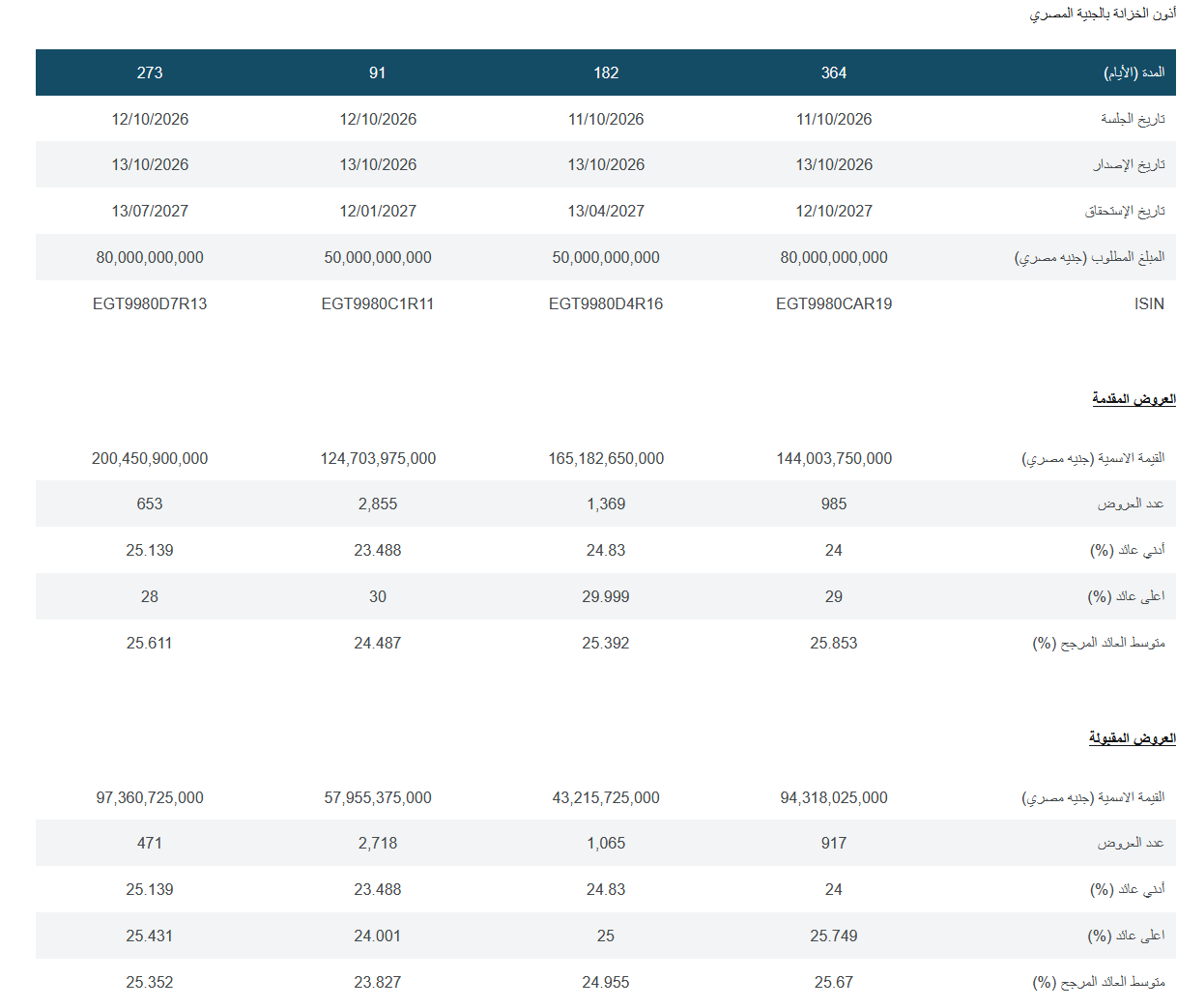This screenshot has height=1008, width=1177.
Task: Select maturity date 12/10/2027
Action: pos(834,211)
